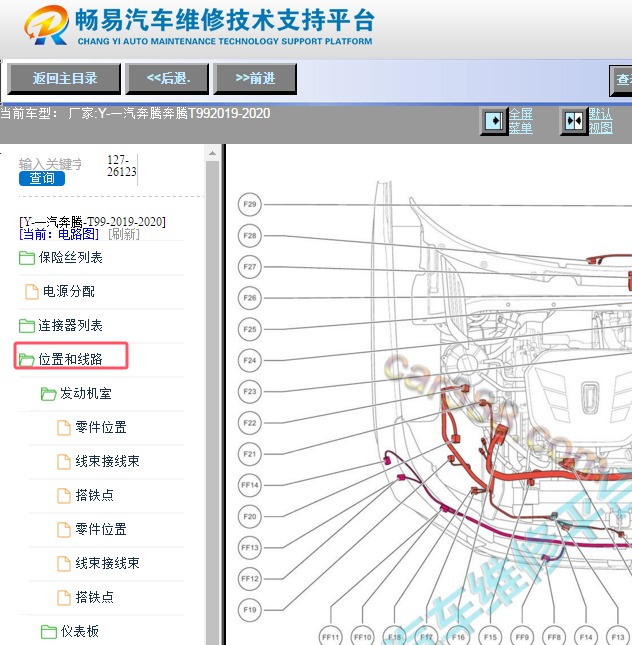Viewport: 632px width, 645px height.
Task: Go back with <<后退 button
Action: click(167, 79)
